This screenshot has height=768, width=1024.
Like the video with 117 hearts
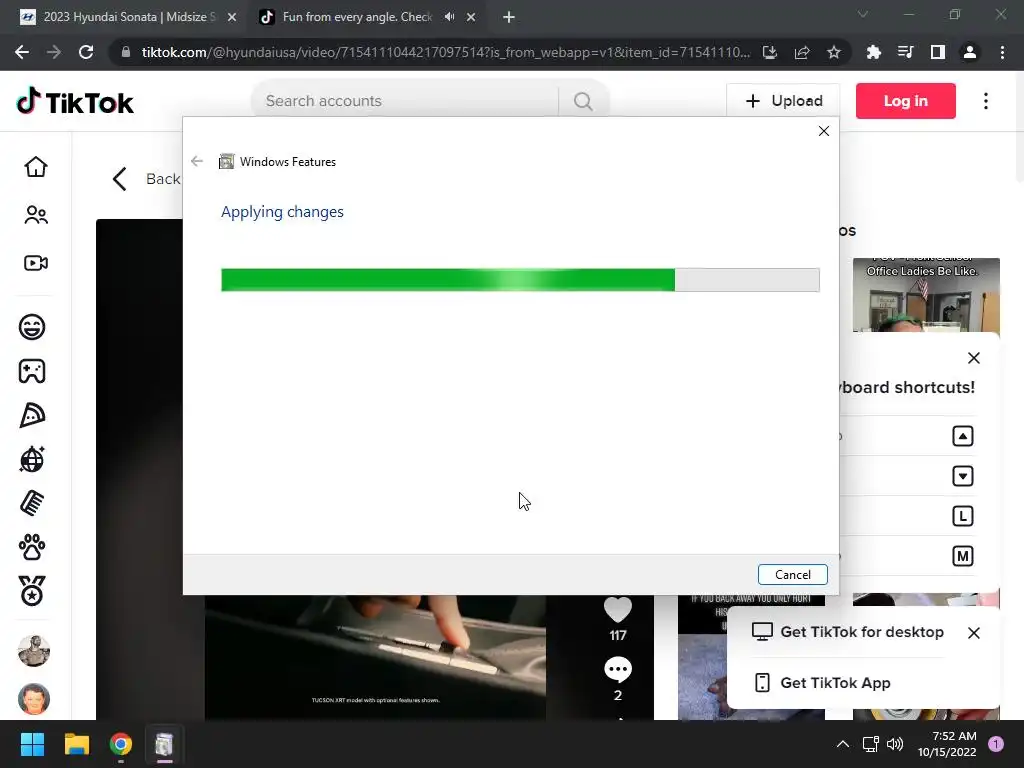point(618,610)
